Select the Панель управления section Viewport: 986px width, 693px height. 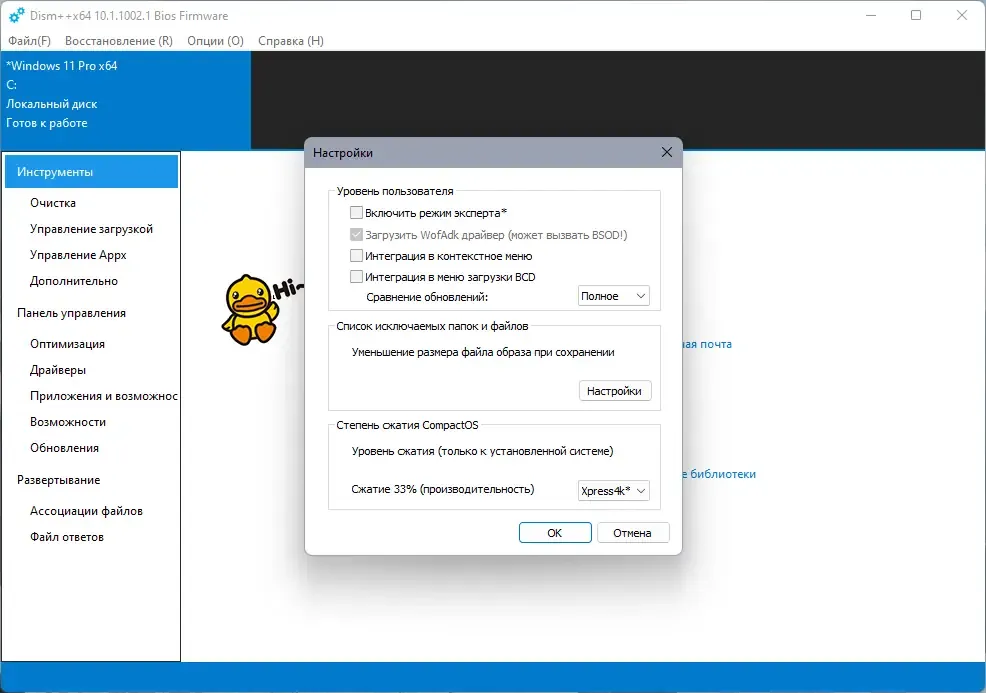click(71, 313)
